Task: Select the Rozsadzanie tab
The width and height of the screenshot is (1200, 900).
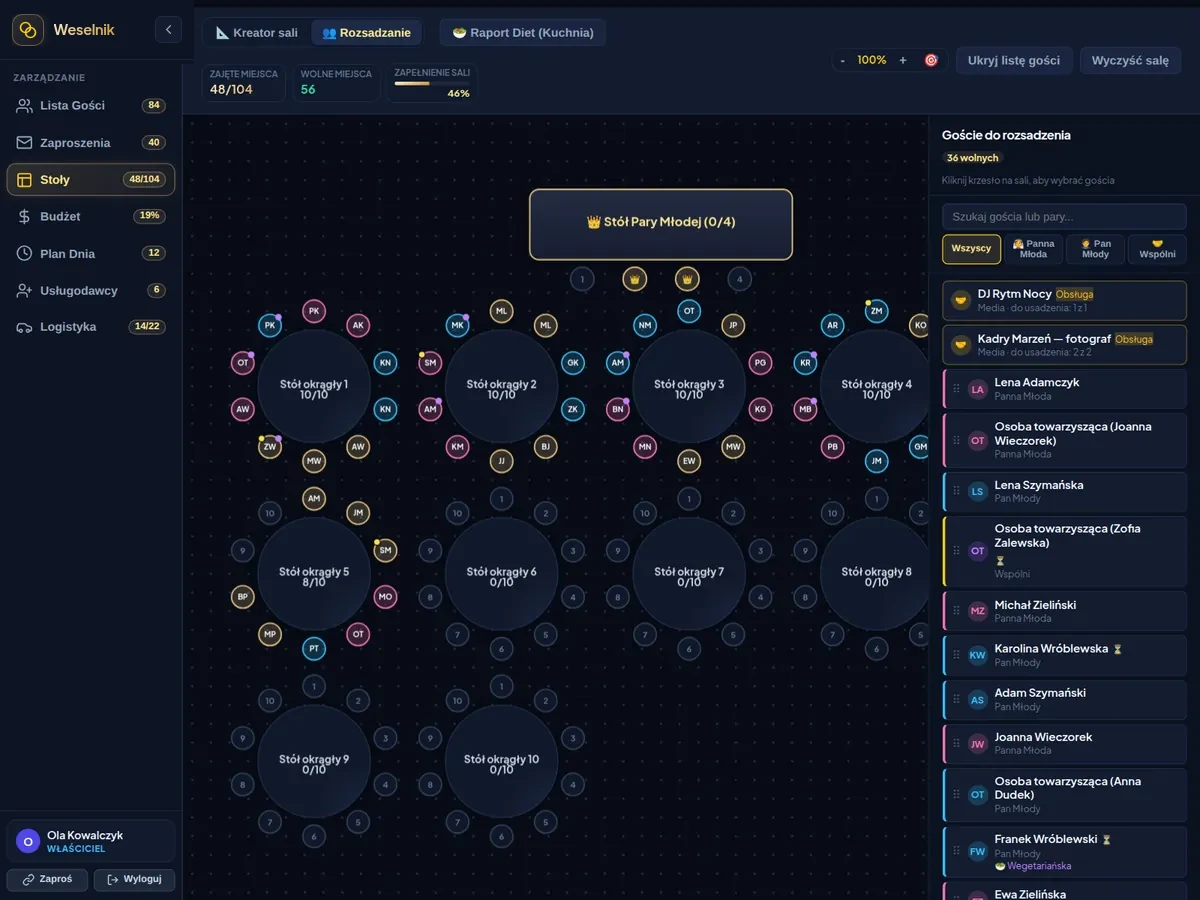Action: (366, 32)
